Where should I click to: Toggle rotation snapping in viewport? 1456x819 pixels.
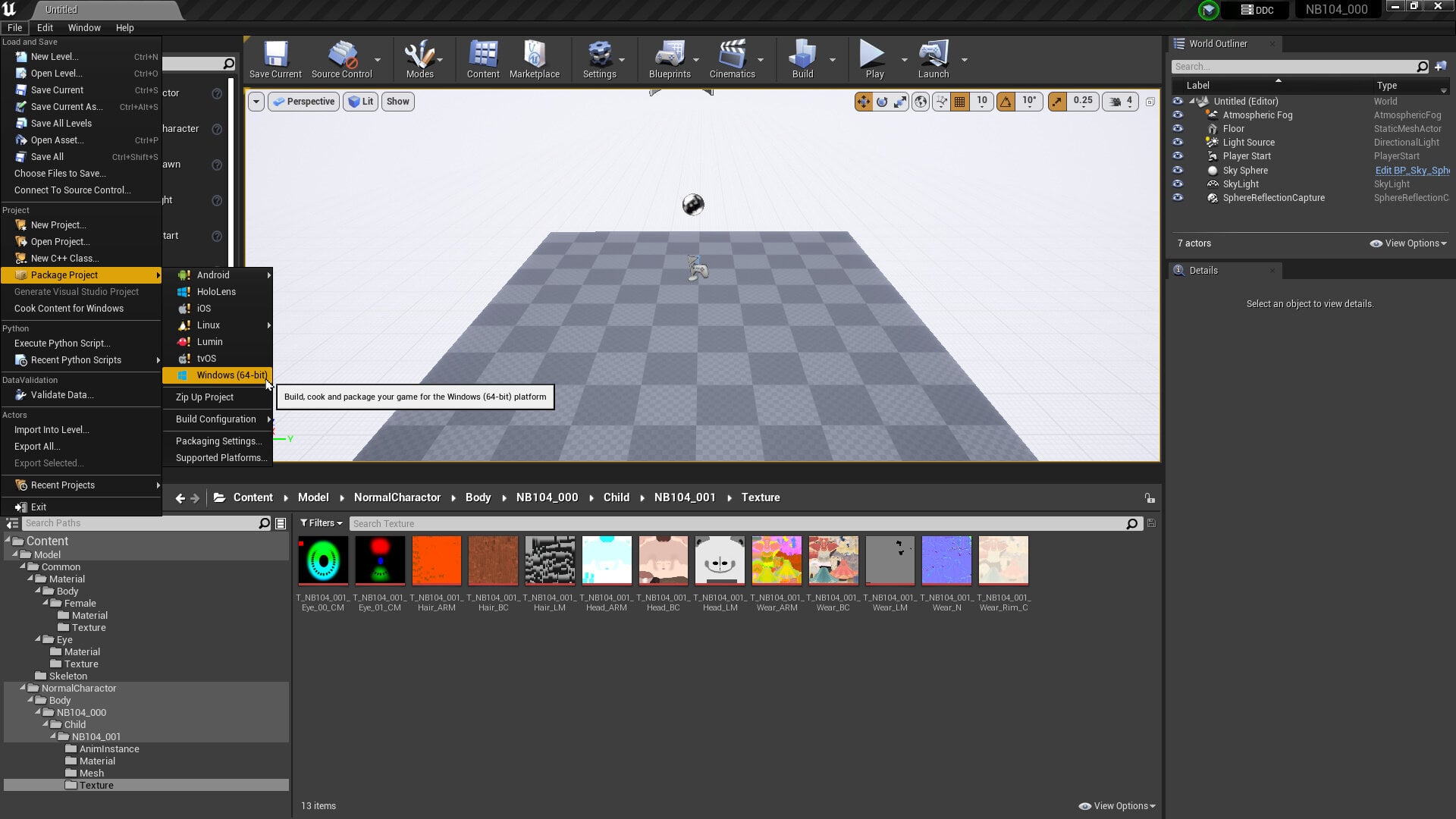(x=1006, y=102)
